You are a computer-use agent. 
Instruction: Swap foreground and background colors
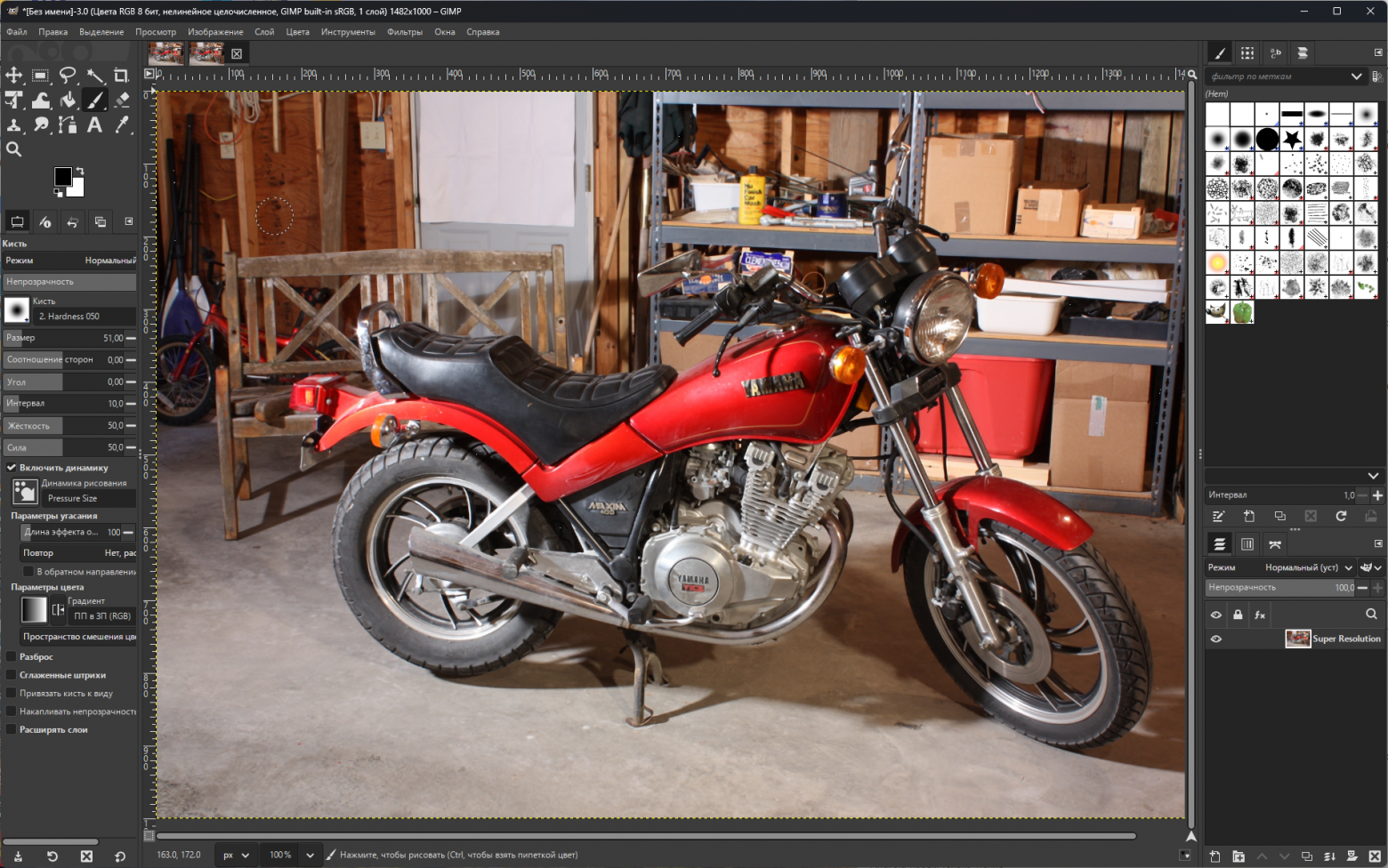80,170
